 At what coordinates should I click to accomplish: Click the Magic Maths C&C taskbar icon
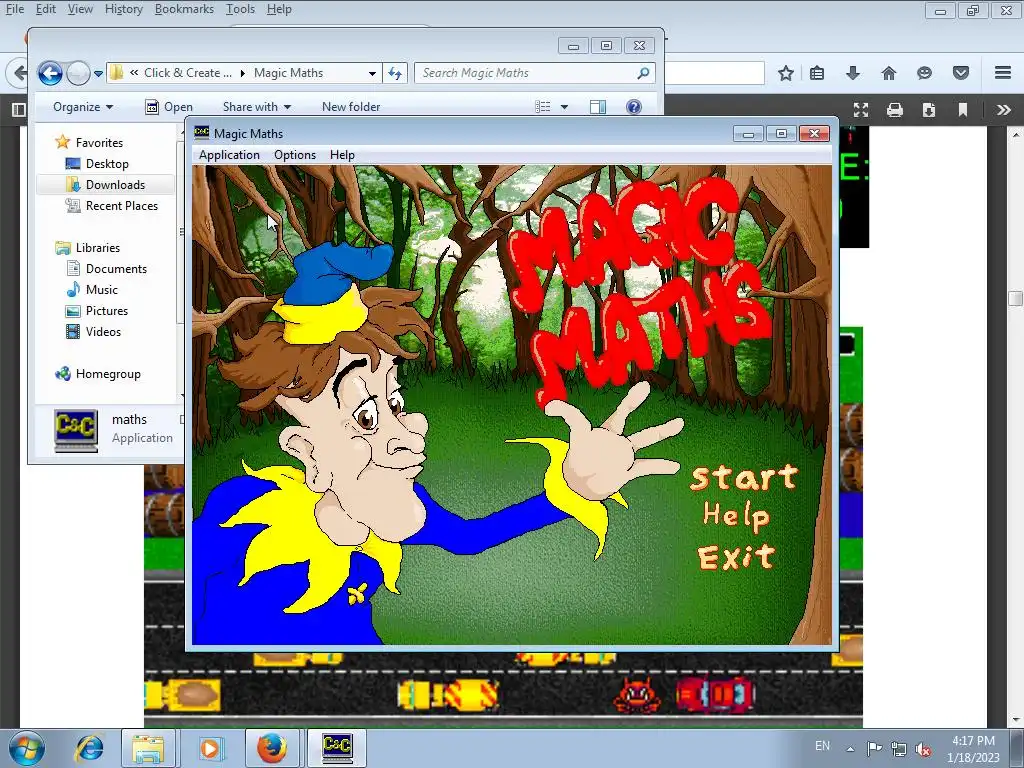coord(337,748)
